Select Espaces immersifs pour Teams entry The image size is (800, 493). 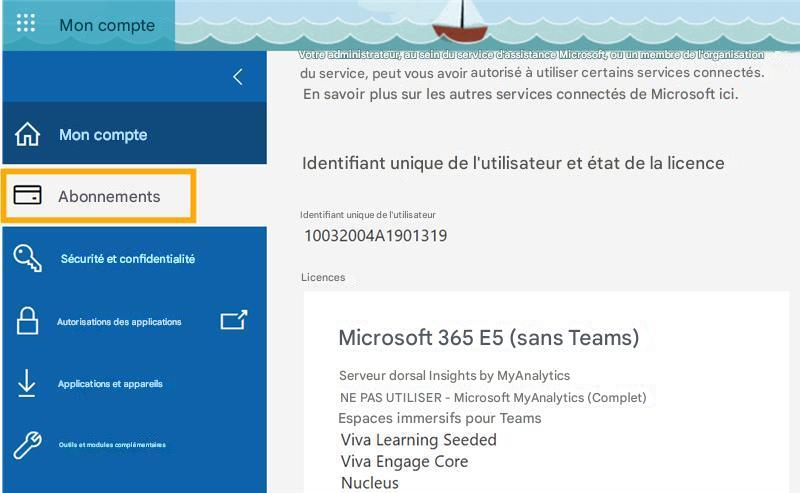[x=440, y=418]
